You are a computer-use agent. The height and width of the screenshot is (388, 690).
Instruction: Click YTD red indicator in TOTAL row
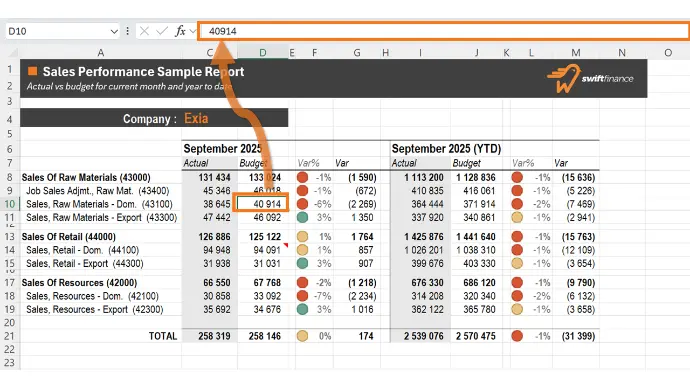(x=517, y=336)
